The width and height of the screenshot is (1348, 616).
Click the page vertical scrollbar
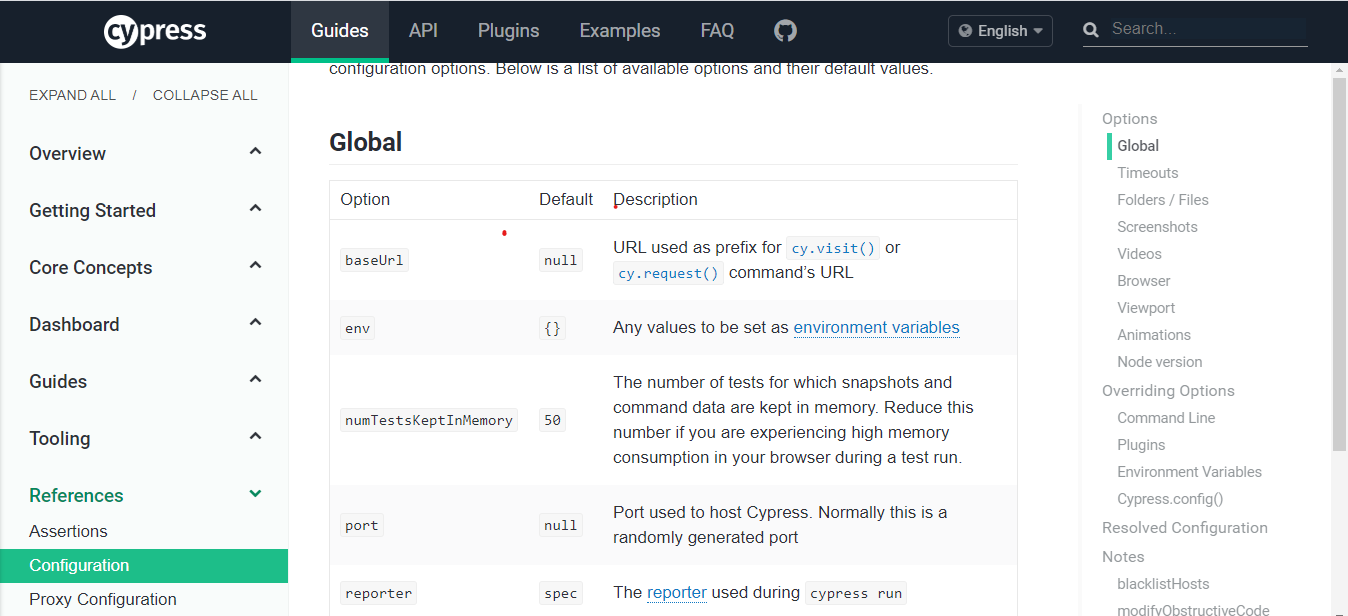pos(1339,260)
